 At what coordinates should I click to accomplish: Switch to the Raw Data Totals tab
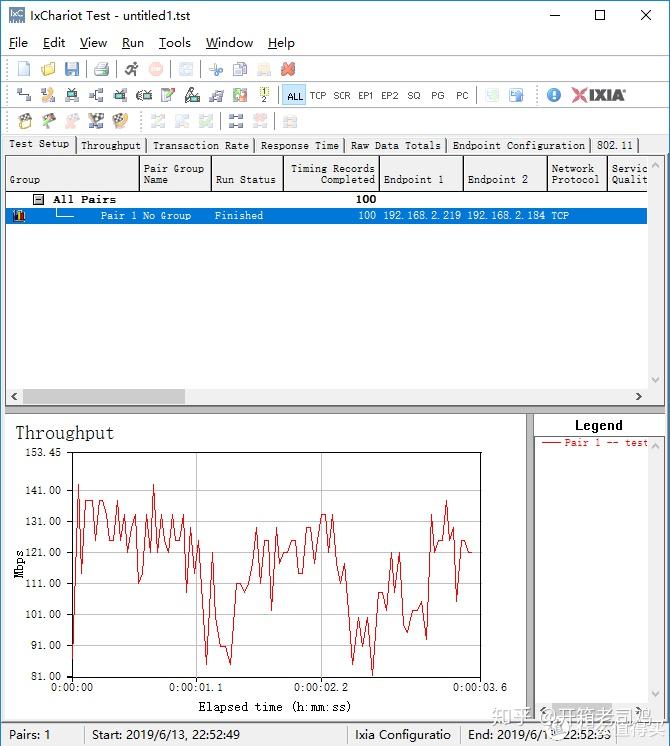click(396, 146)
